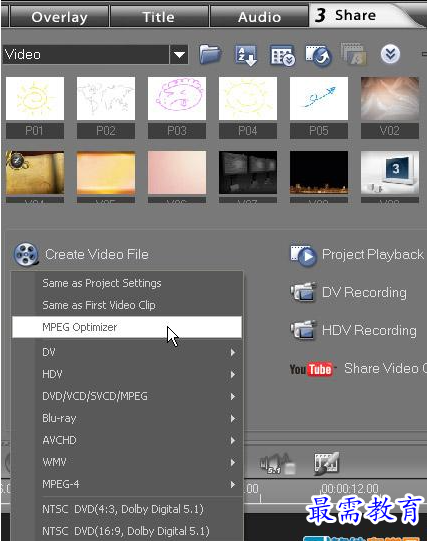
Task: Open the Painting Creator icon
Action: [x=327, y=463]
